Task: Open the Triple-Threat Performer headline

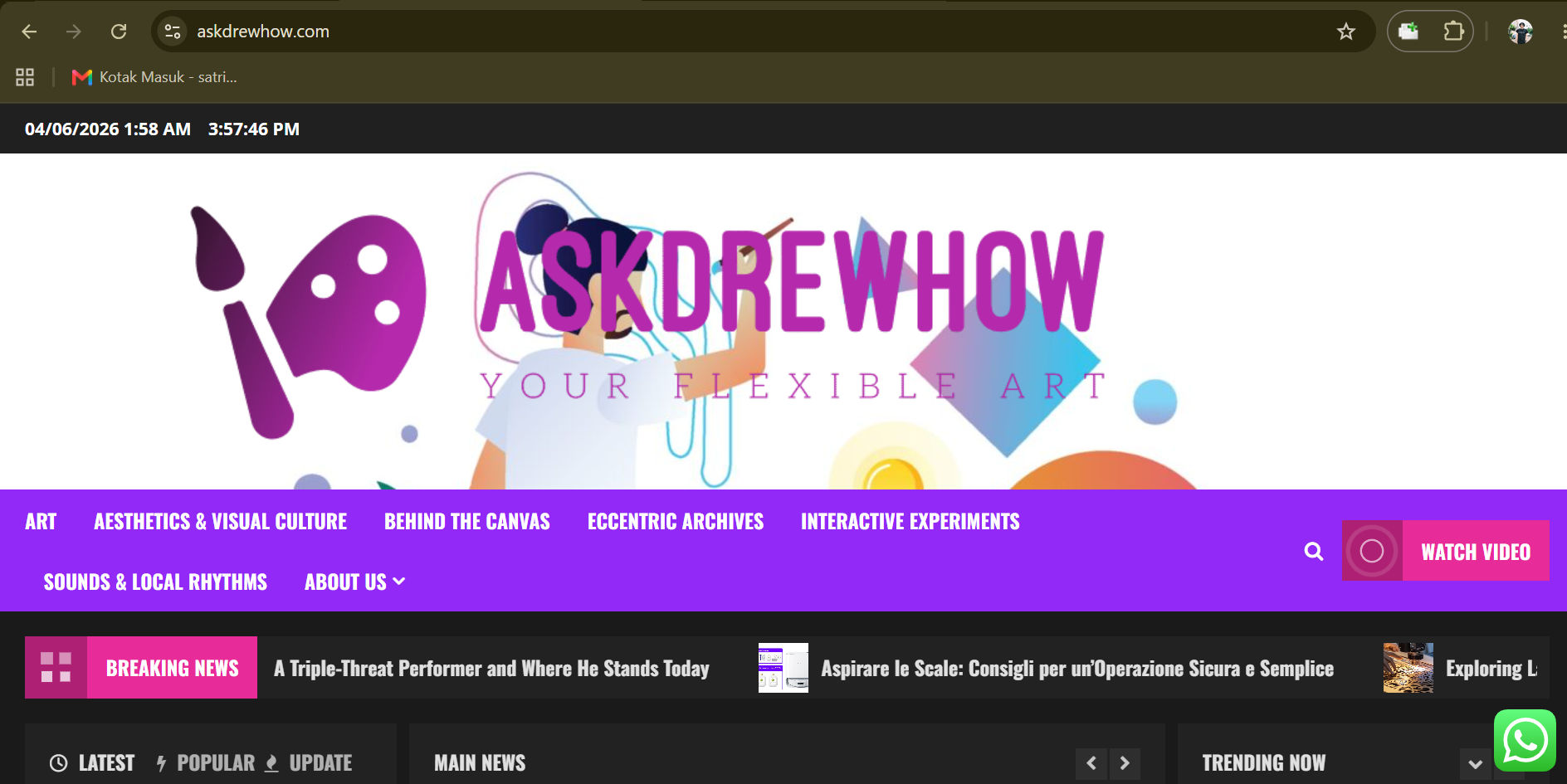Action: coord(491,669)
